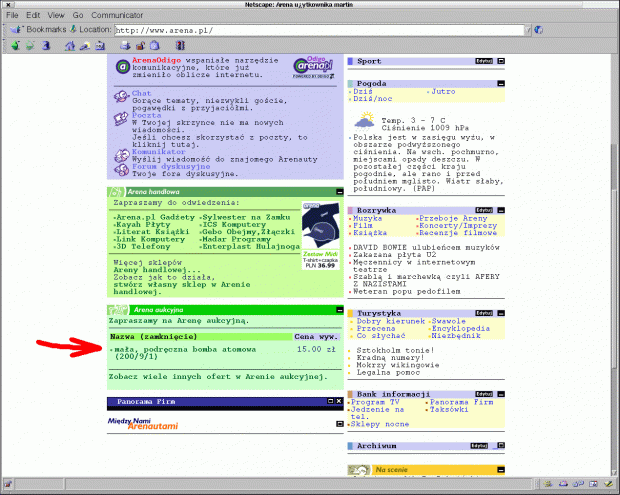620x495 pixels.
Task: Click the My Netscape toolbar icon
Action: click(100, 46)
